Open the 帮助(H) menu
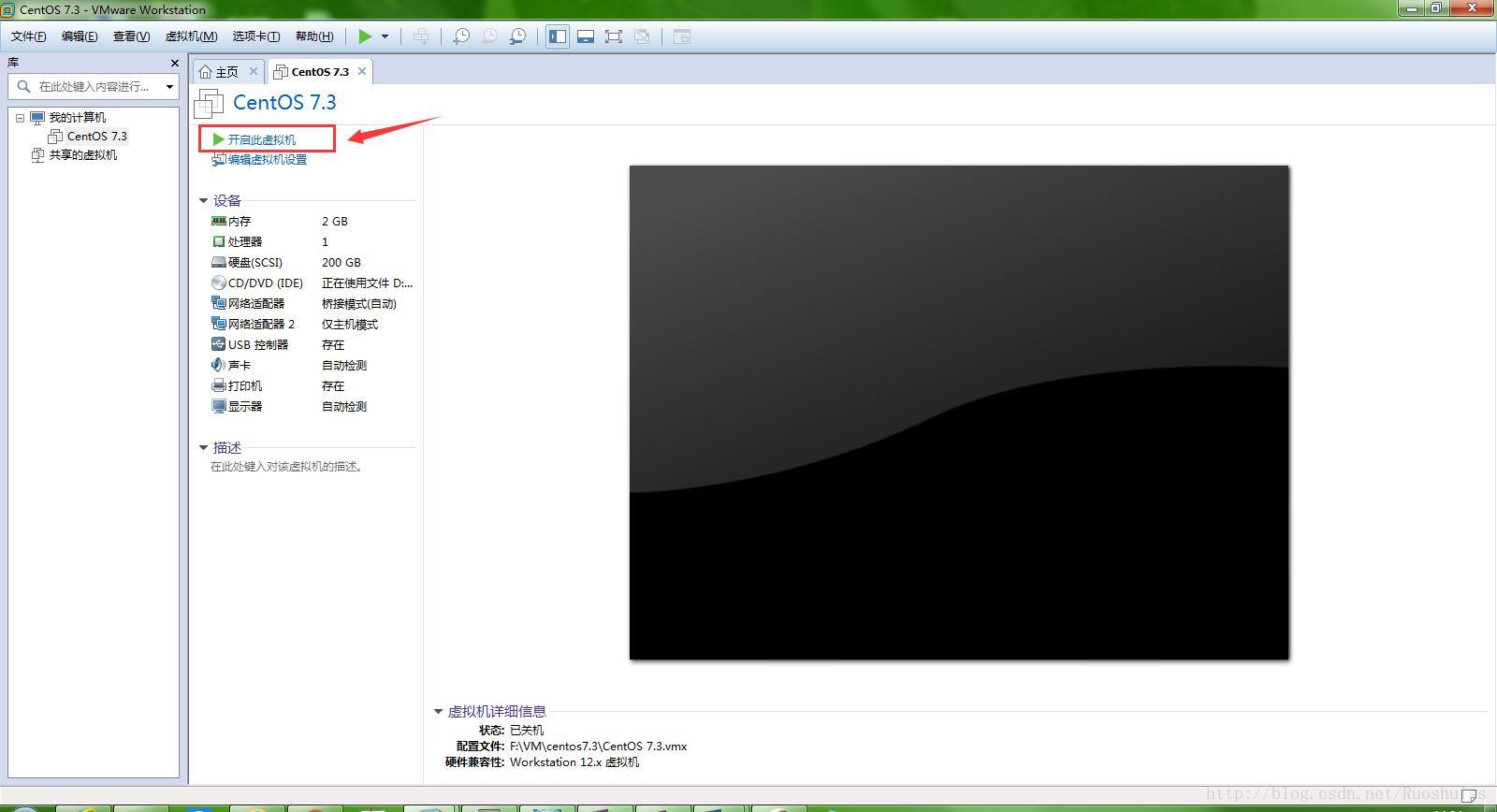The image size is (1497, 812). point(314,36)
